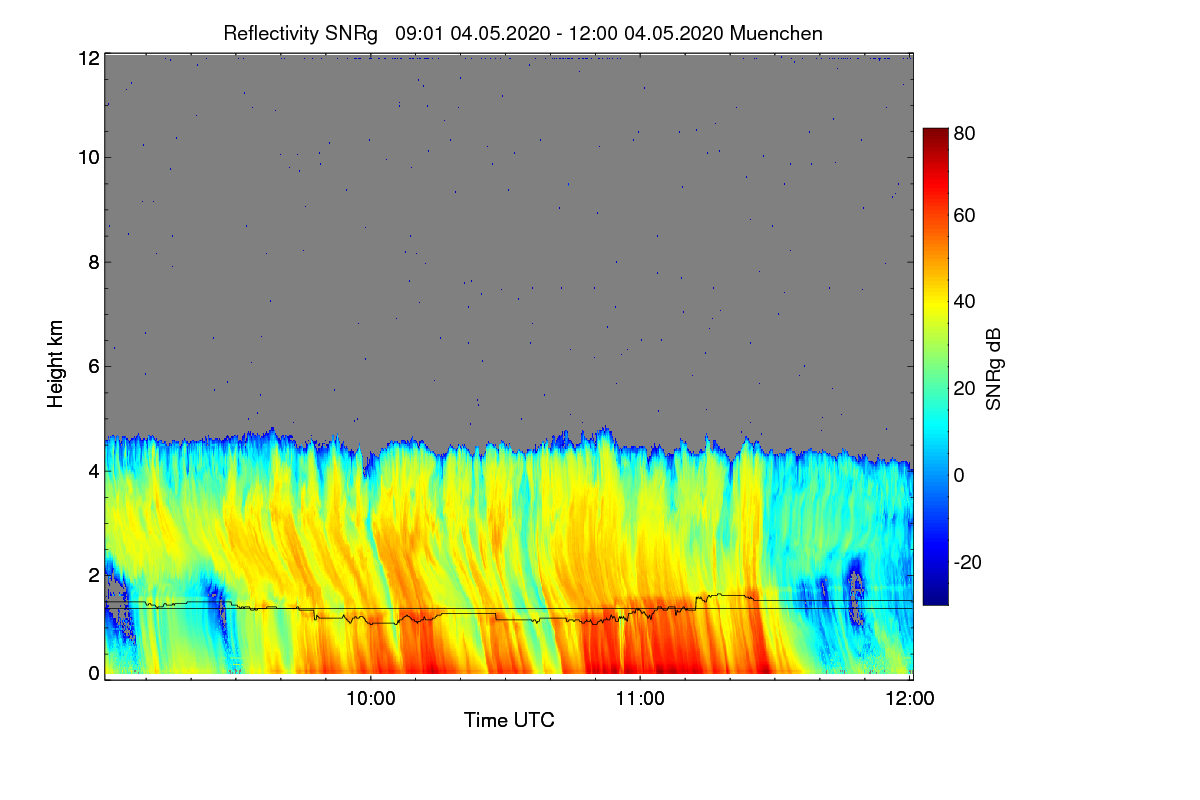
Task: Click the height tick label 0
Action: [x=94, y=673]
